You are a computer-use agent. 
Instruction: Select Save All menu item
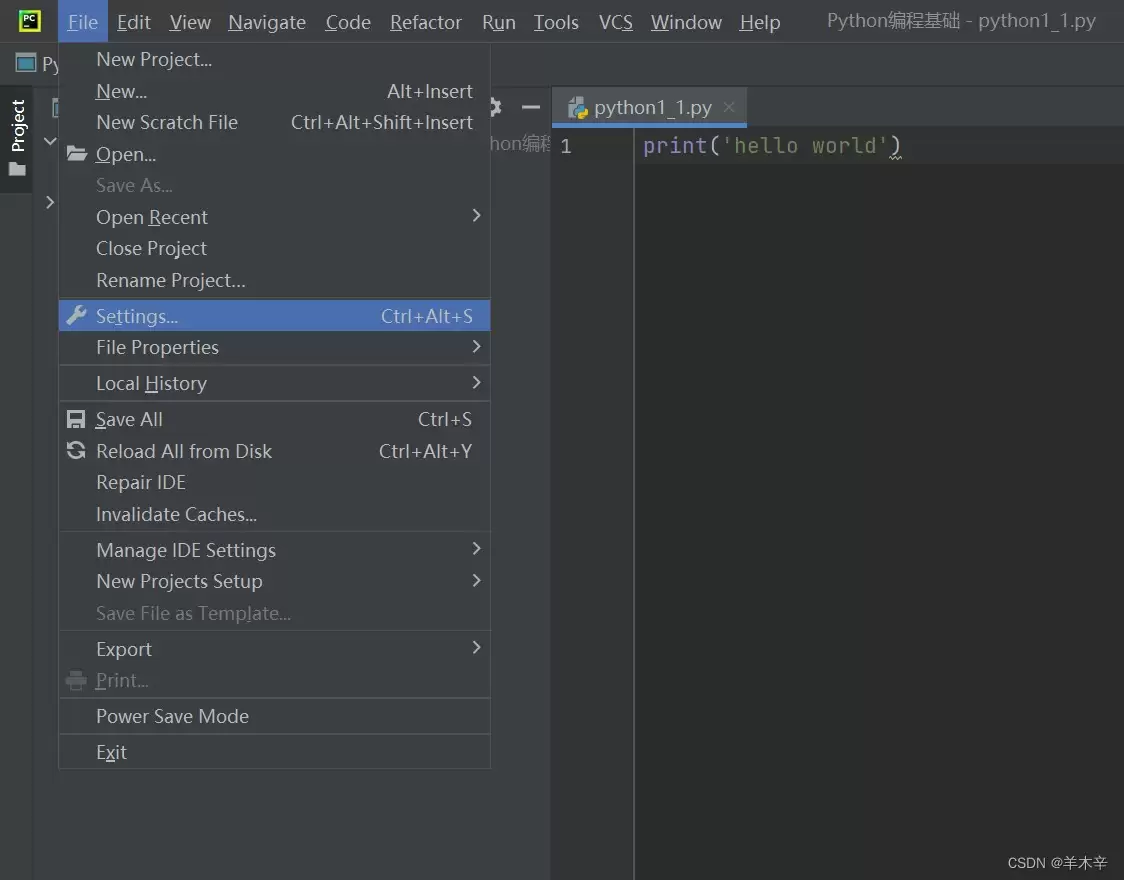[x=275, y=419]
